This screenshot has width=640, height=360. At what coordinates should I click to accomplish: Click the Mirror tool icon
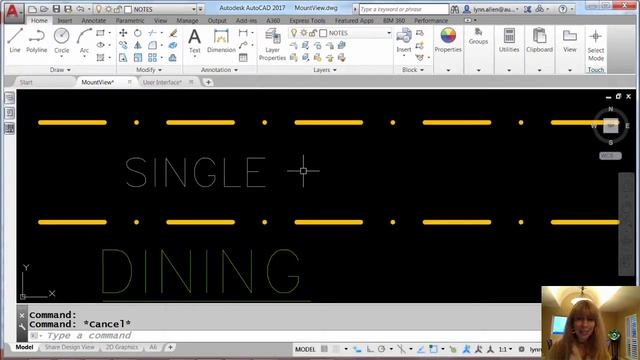tap(138, 45)
